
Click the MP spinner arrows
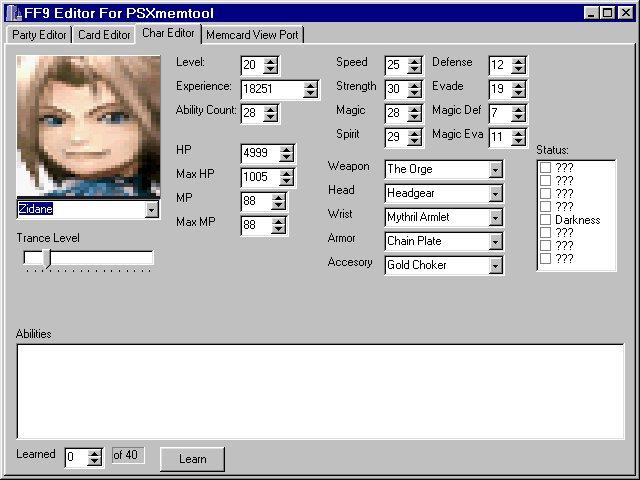pyautogui.click(x=279, y=201)
